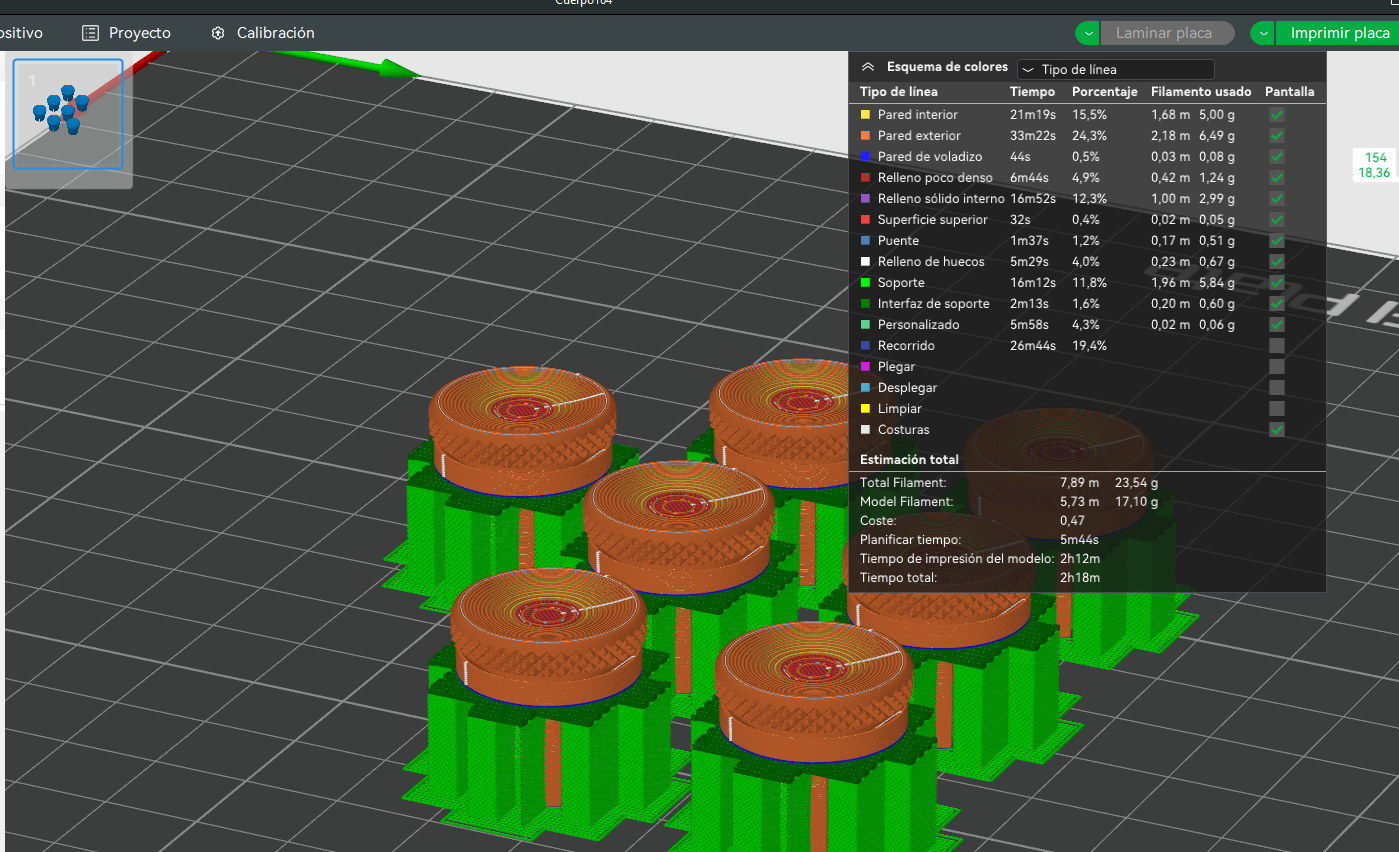Click the orange Pared exterior color swatch
Viewport: 1399px width, 852px height.
(865, 136)
